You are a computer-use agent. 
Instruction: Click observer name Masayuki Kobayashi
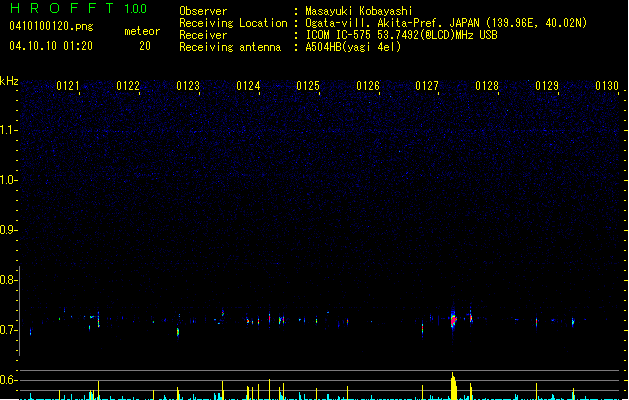359,11
